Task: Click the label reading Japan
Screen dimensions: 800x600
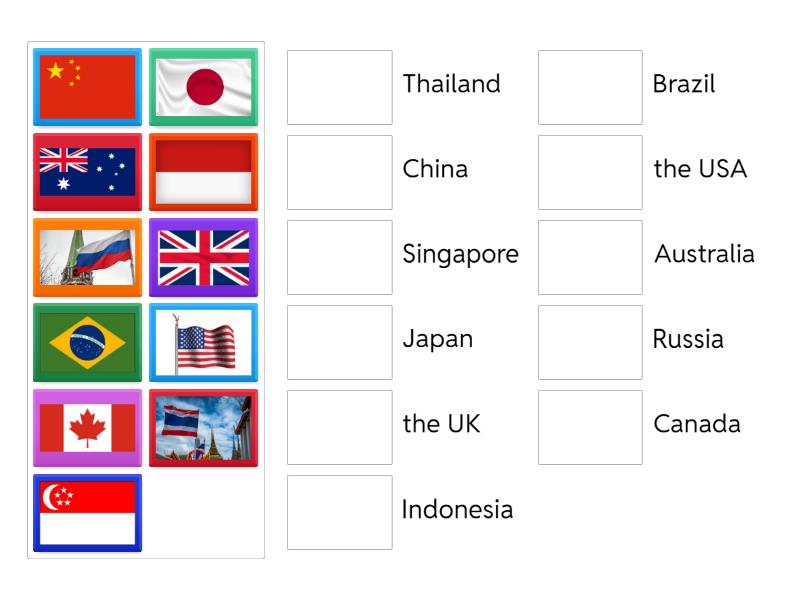Action: point(437,339)
